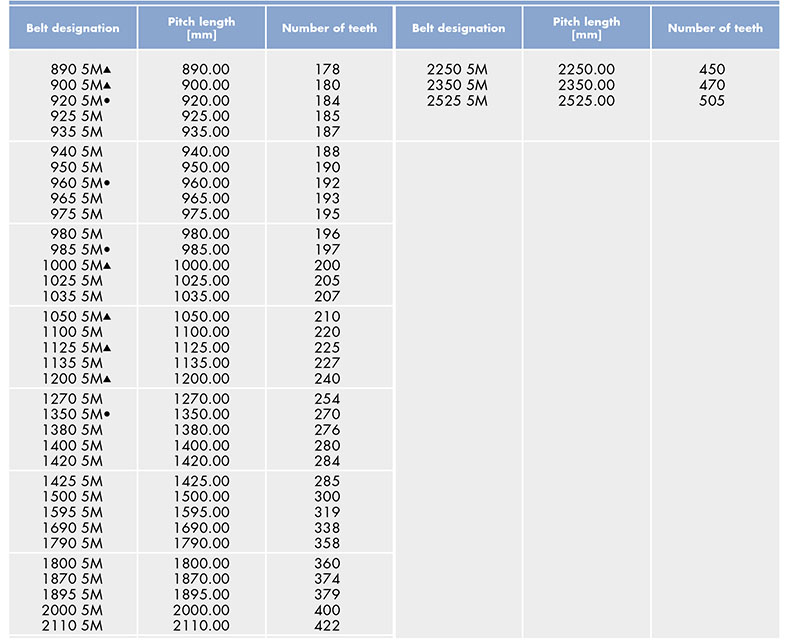Select the 2525.00 pitch length value
The height and width of the screenshot is (641, 790).
point(586,101)
